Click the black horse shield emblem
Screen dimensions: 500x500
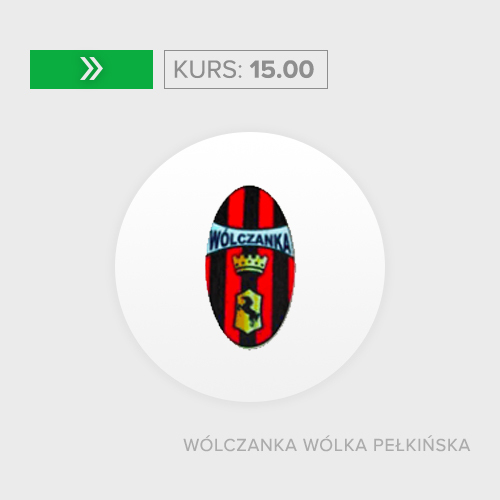(249, 311)
